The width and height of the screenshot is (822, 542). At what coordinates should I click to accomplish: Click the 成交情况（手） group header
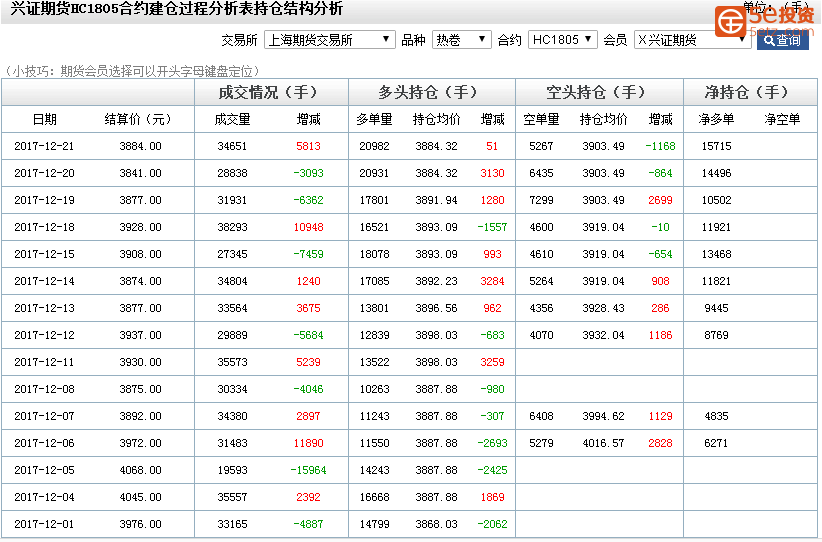pyautogui.click(x=271, y=92)
